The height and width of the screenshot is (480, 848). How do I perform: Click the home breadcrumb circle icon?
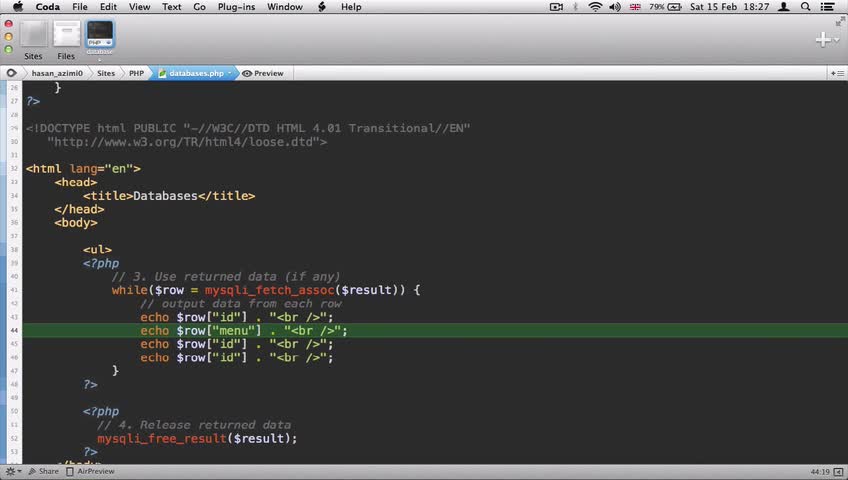(x=11, y=73)
